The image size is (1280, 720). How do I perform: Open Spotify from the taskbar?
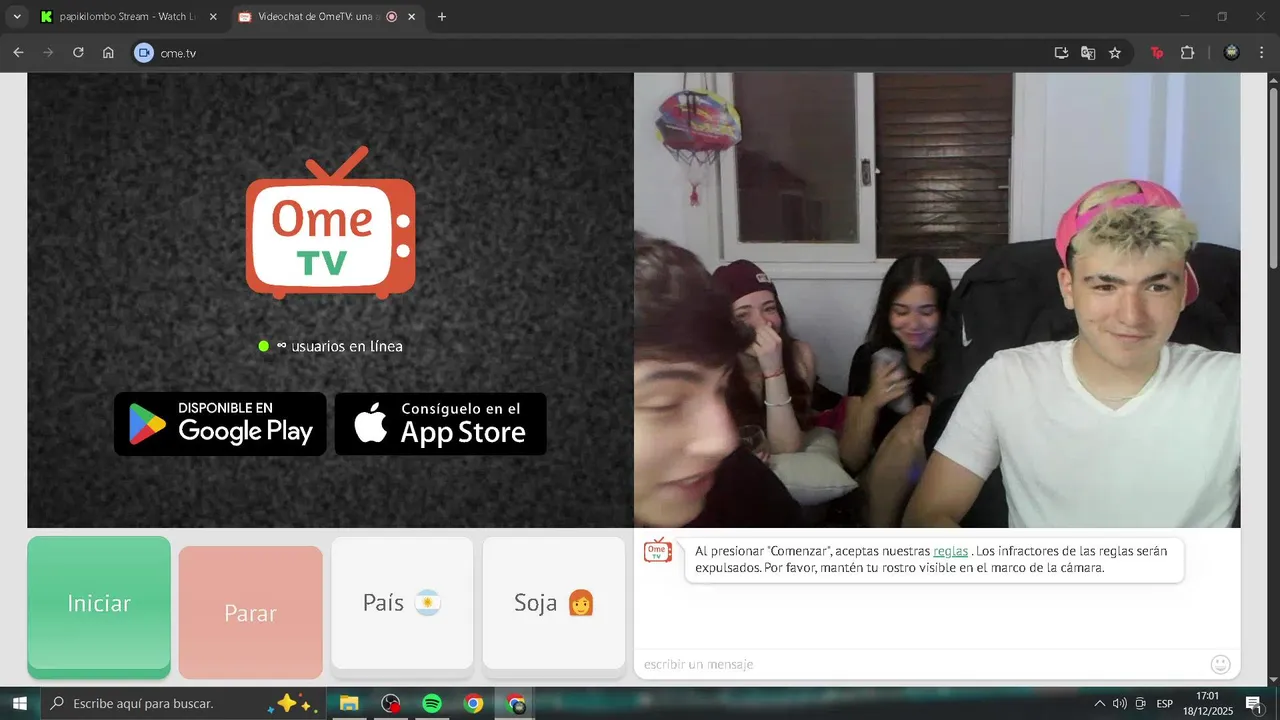click(432, 704)
